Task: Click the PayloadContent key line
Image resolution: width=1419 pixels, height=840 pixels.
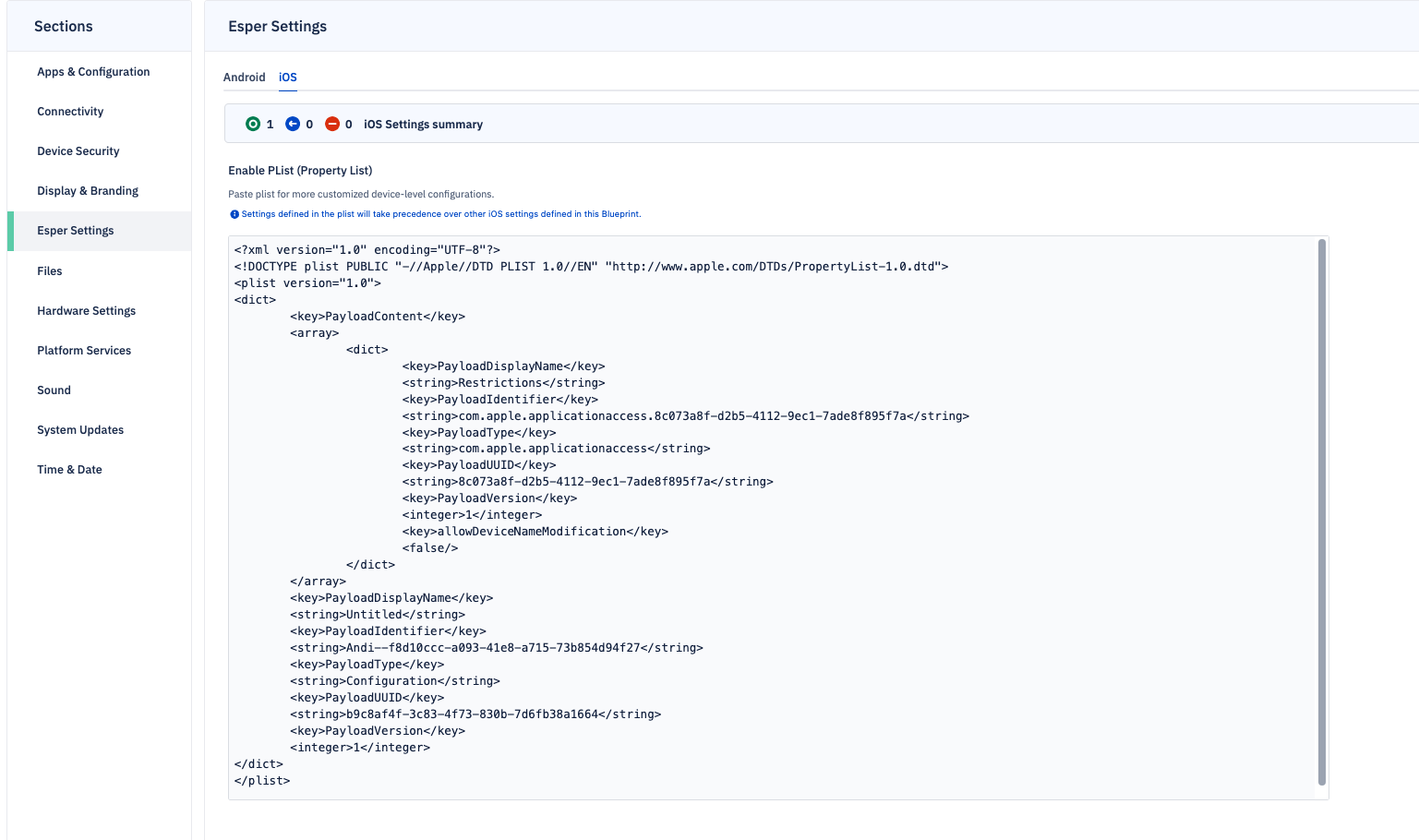Action: click(378, 317)
